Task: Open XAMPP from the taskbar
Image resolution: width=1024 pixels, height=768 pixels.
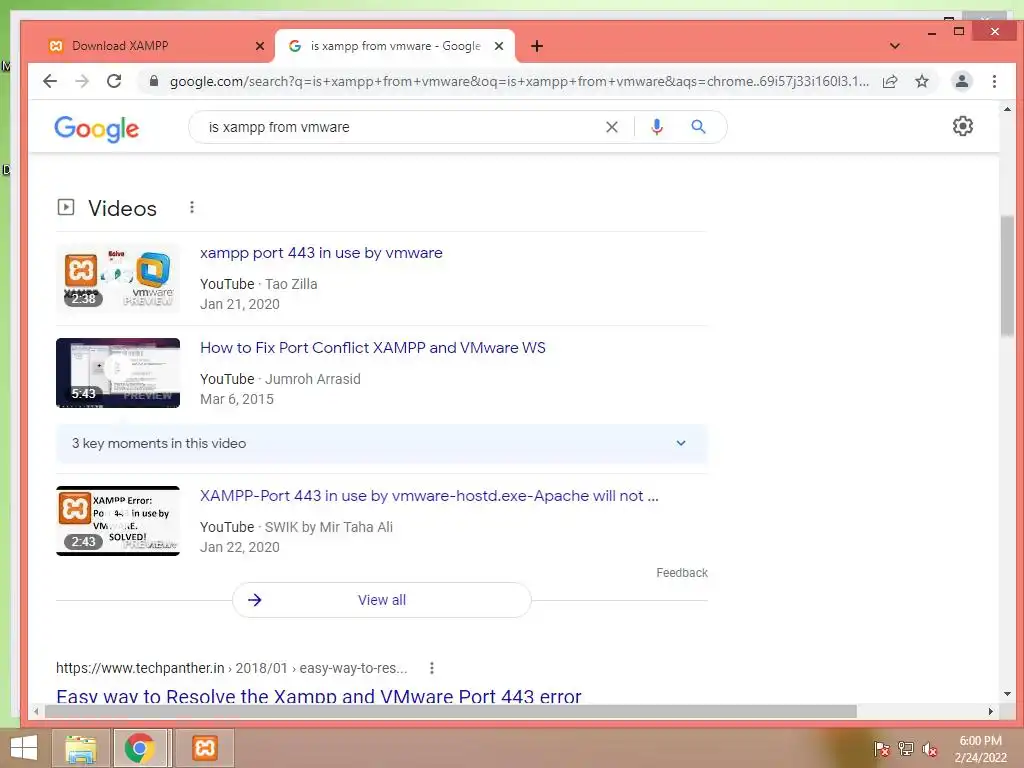Action: point(204,748)
